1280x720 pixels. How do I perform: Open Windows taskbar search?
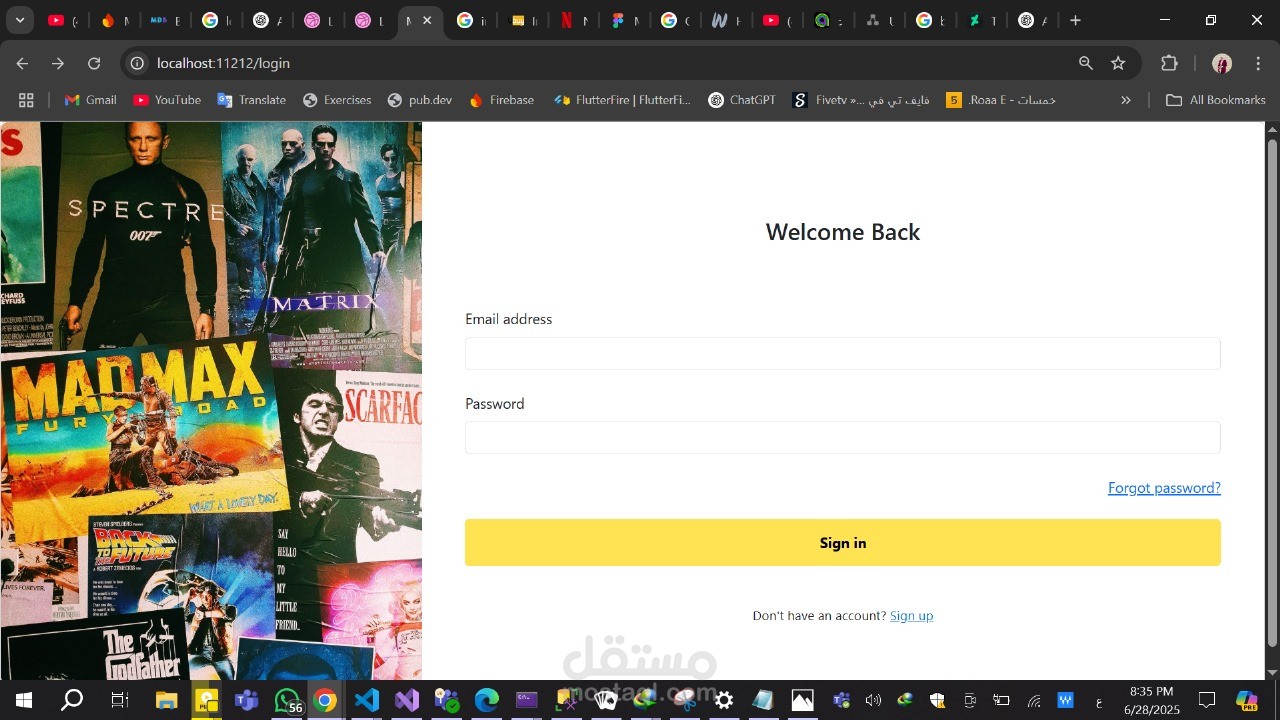72,700
